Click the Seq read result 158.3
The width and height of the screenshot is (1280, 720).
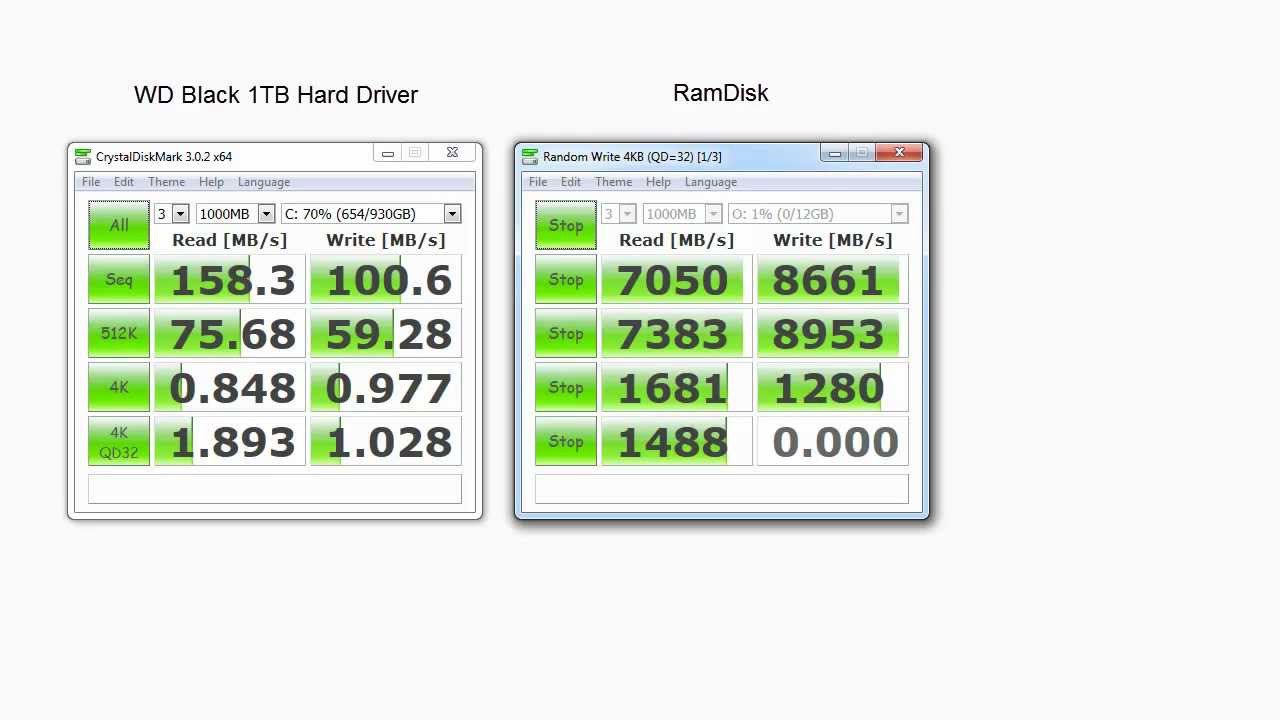click(x=230, y=280)
